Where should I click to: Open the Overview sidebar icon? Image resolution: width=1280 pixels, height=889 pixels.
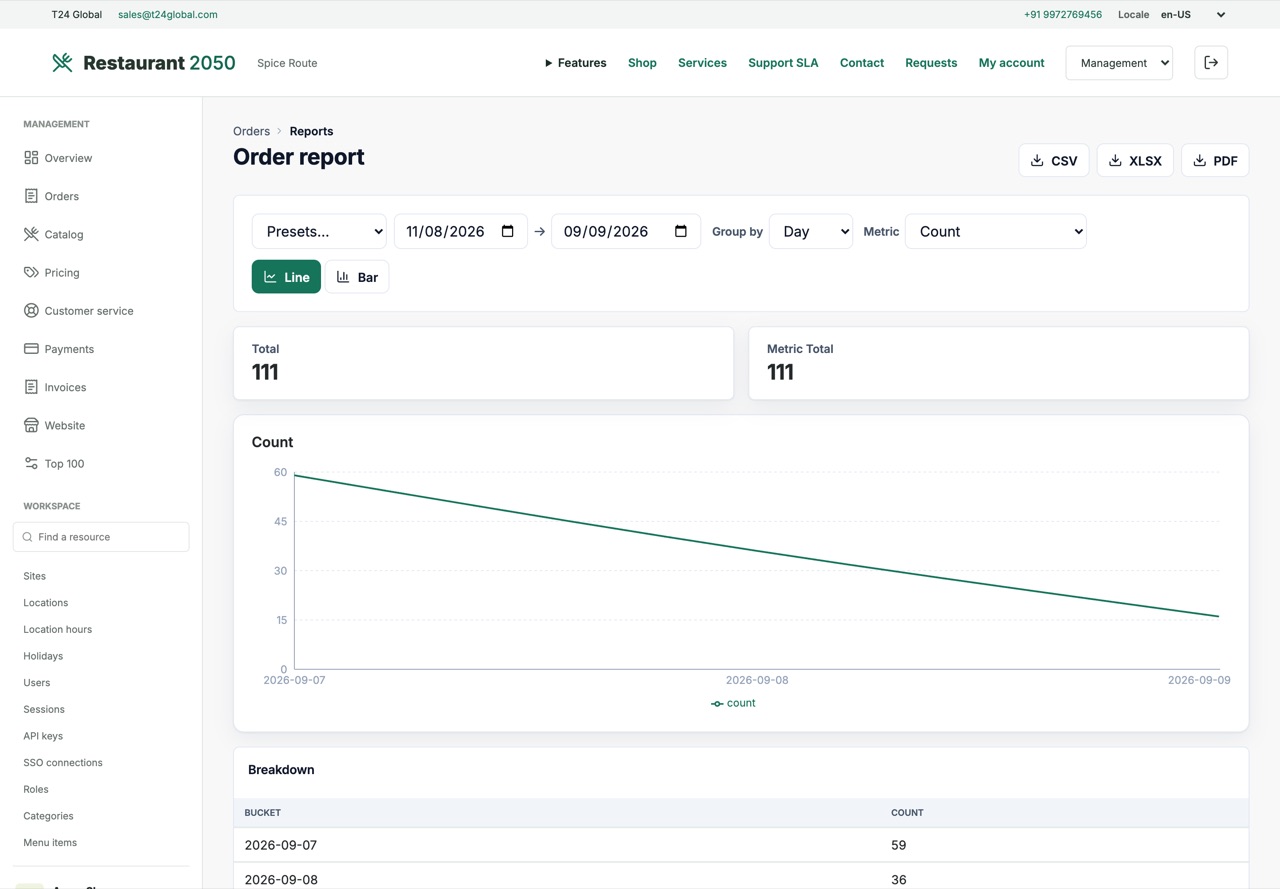[x=31, y=158]
